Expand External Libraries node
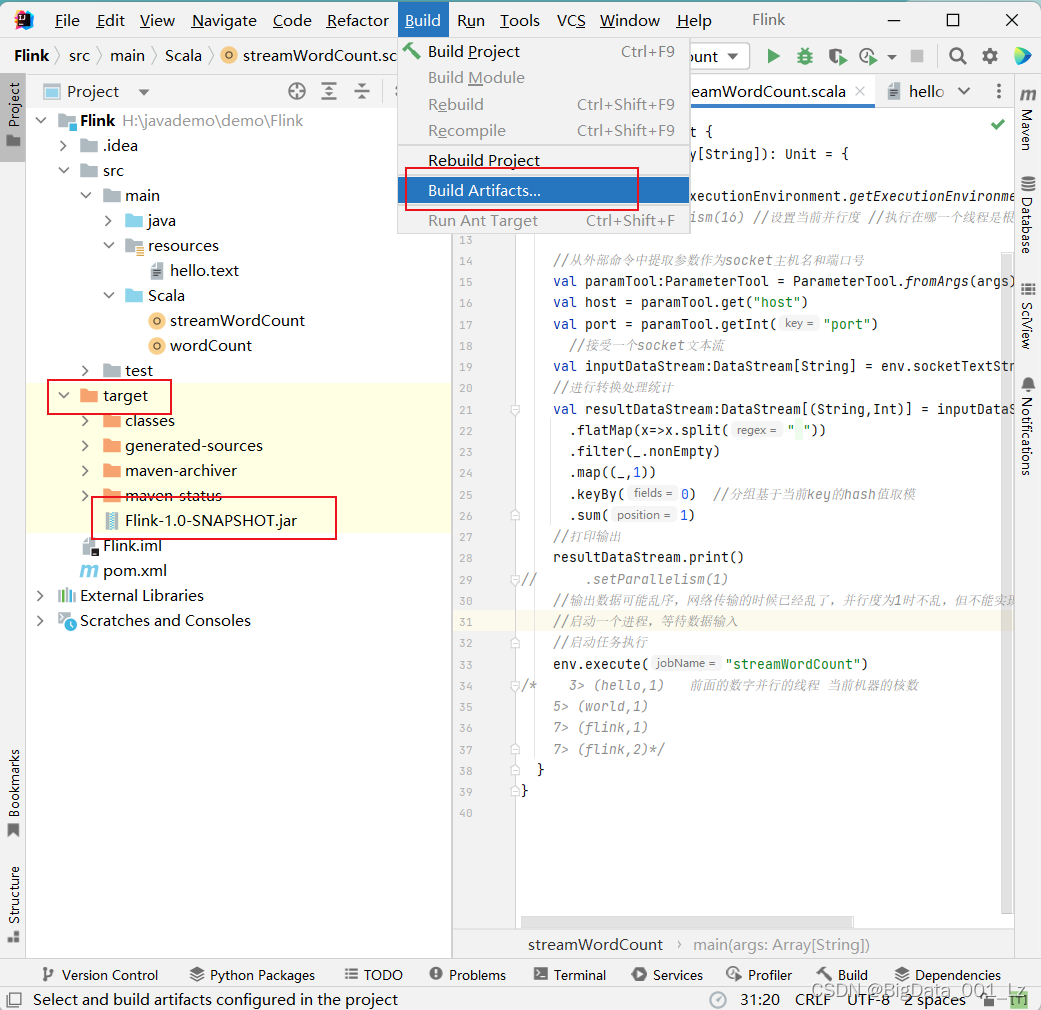This screenshot has width=1041, height=1010. 40,596
